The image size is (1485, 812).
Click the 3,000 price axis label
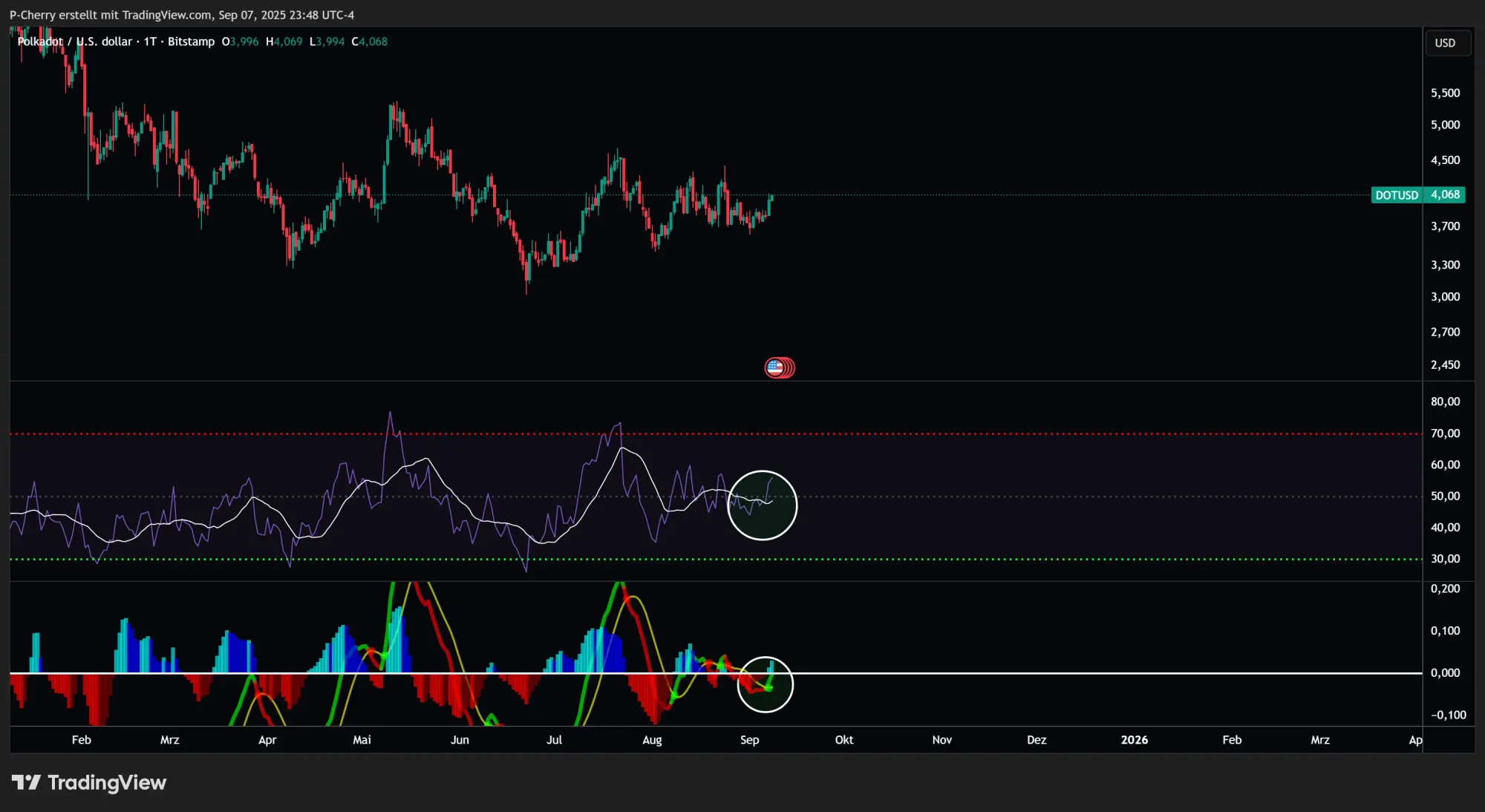click(x=1445, y=296)
